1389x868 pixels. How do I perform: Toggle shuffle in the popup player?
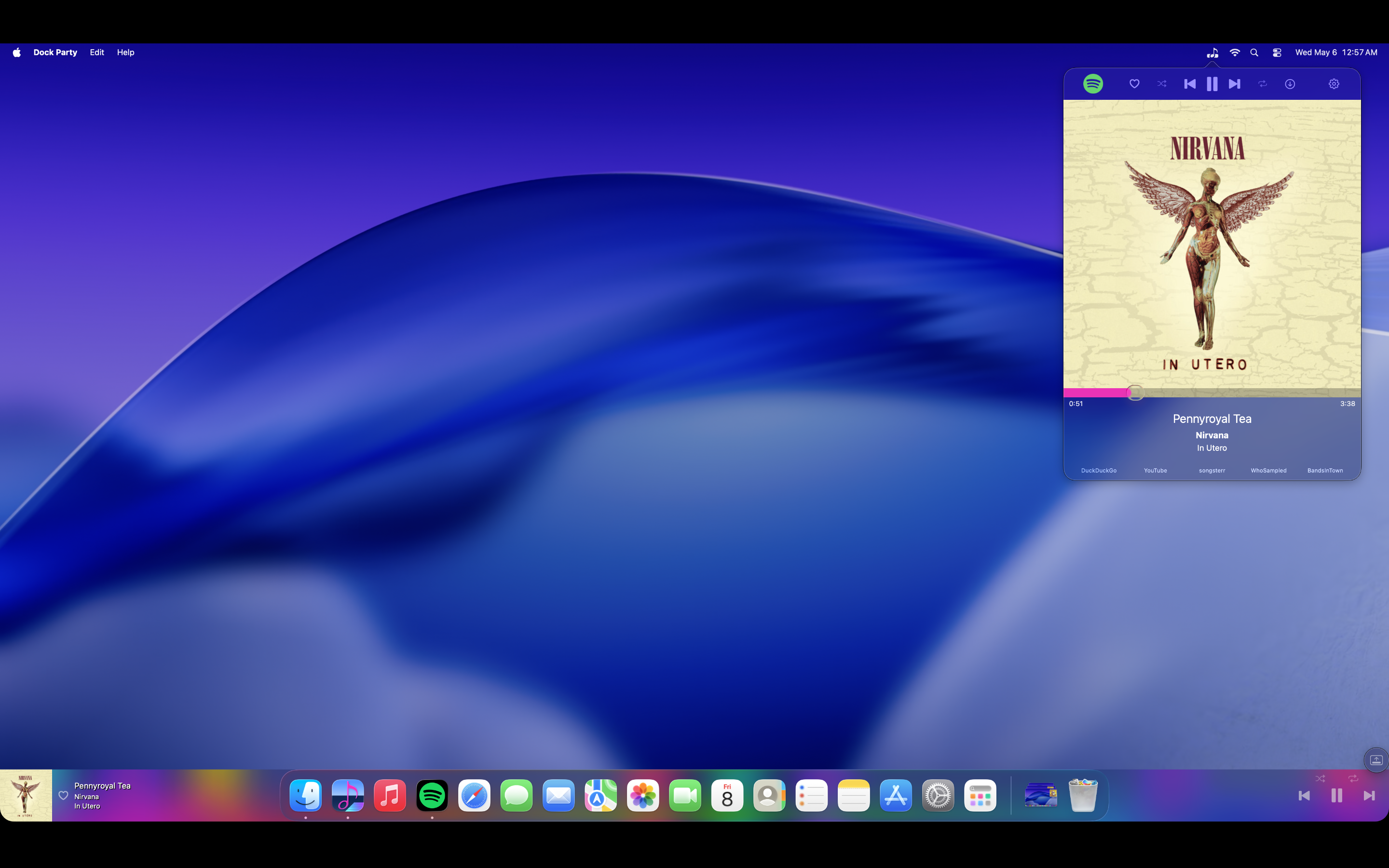(1162, 84)
